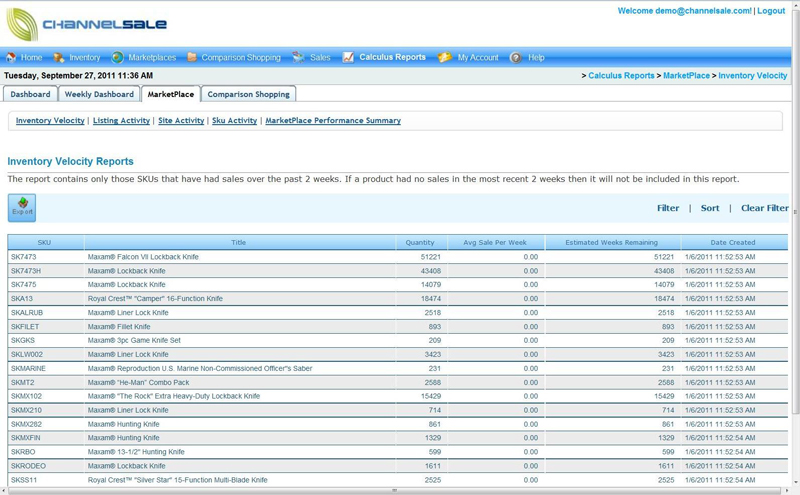Open the Listing Activity report link
800x495 pixels.
tap(121, 121)
